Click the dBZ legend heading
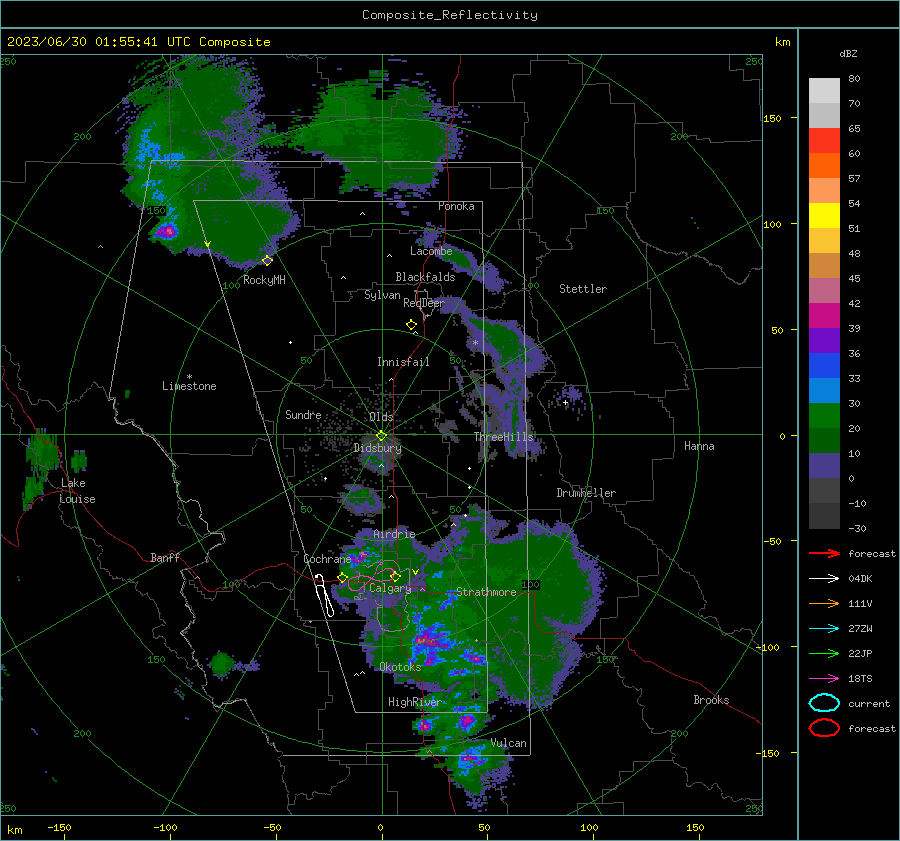 coord(848,53)
